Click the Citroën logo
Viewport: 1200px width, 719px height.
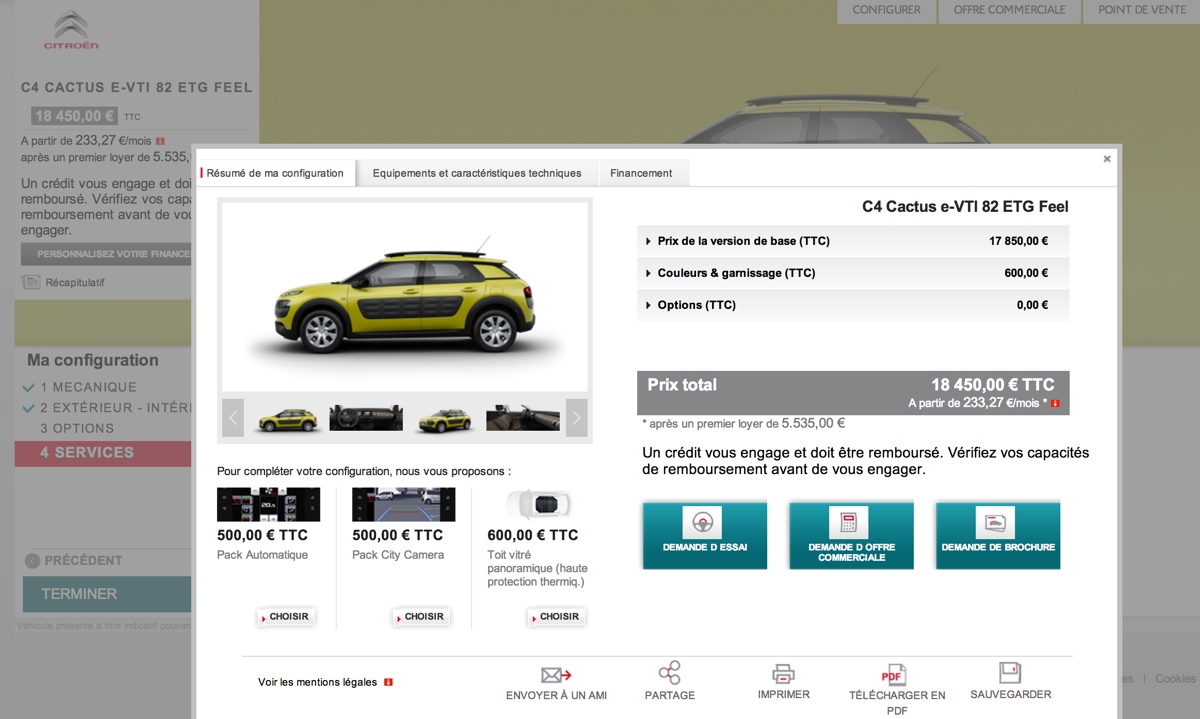tap(71, 30)
